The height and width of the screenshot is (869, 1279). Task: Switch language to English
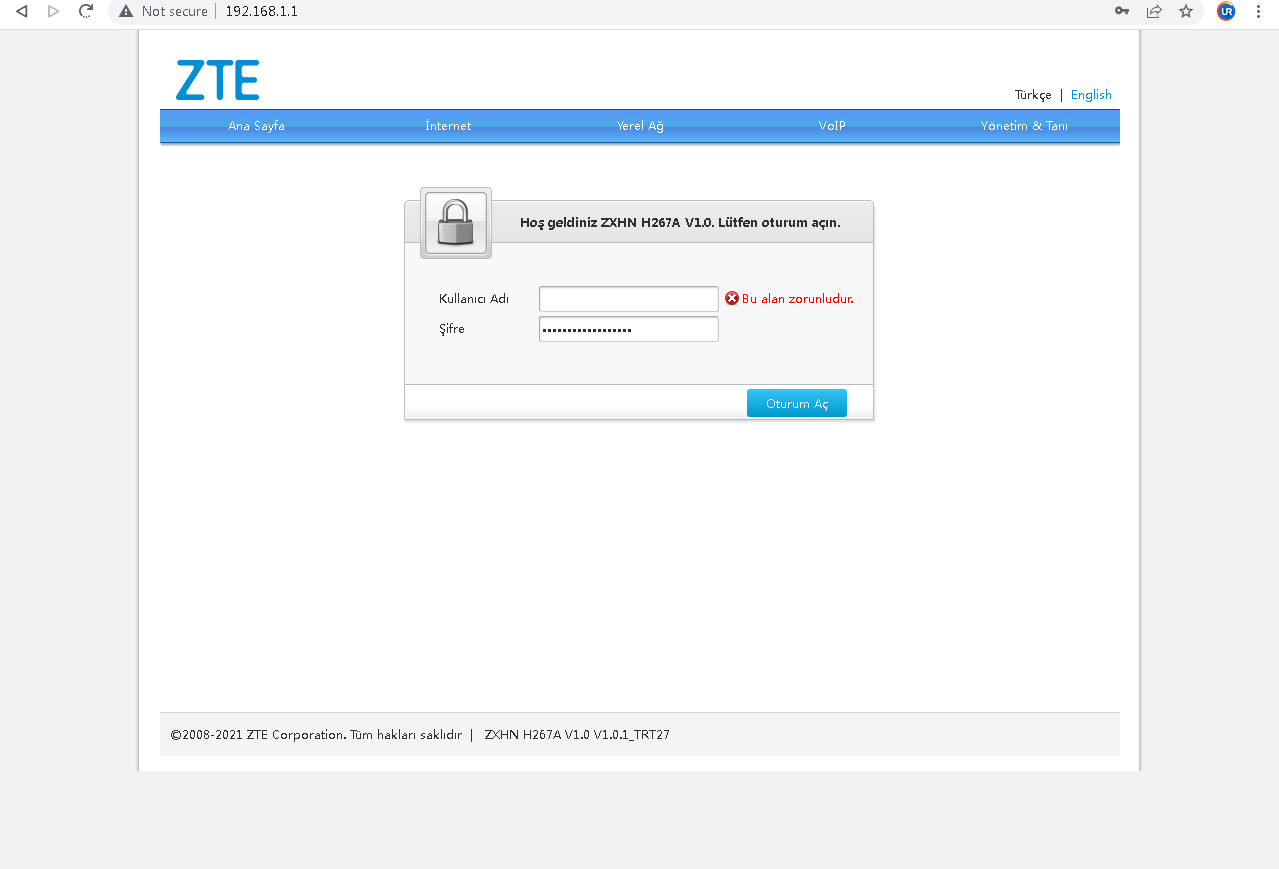(1091, 95)
